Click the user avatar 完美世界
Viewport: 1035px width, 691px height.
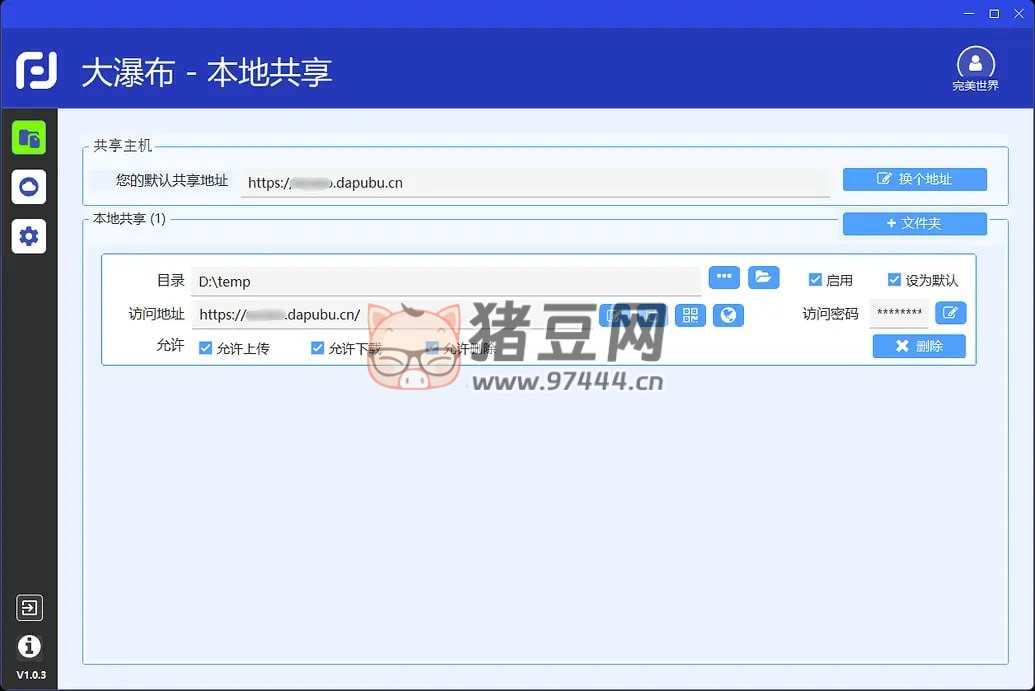[975, 69]
